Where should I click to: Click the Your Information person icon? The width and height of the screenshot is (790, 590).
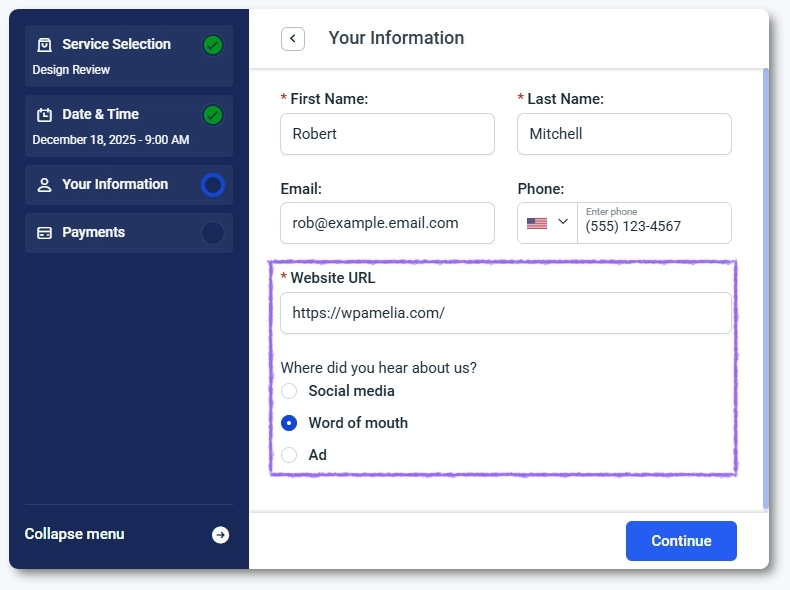point(44,185)
